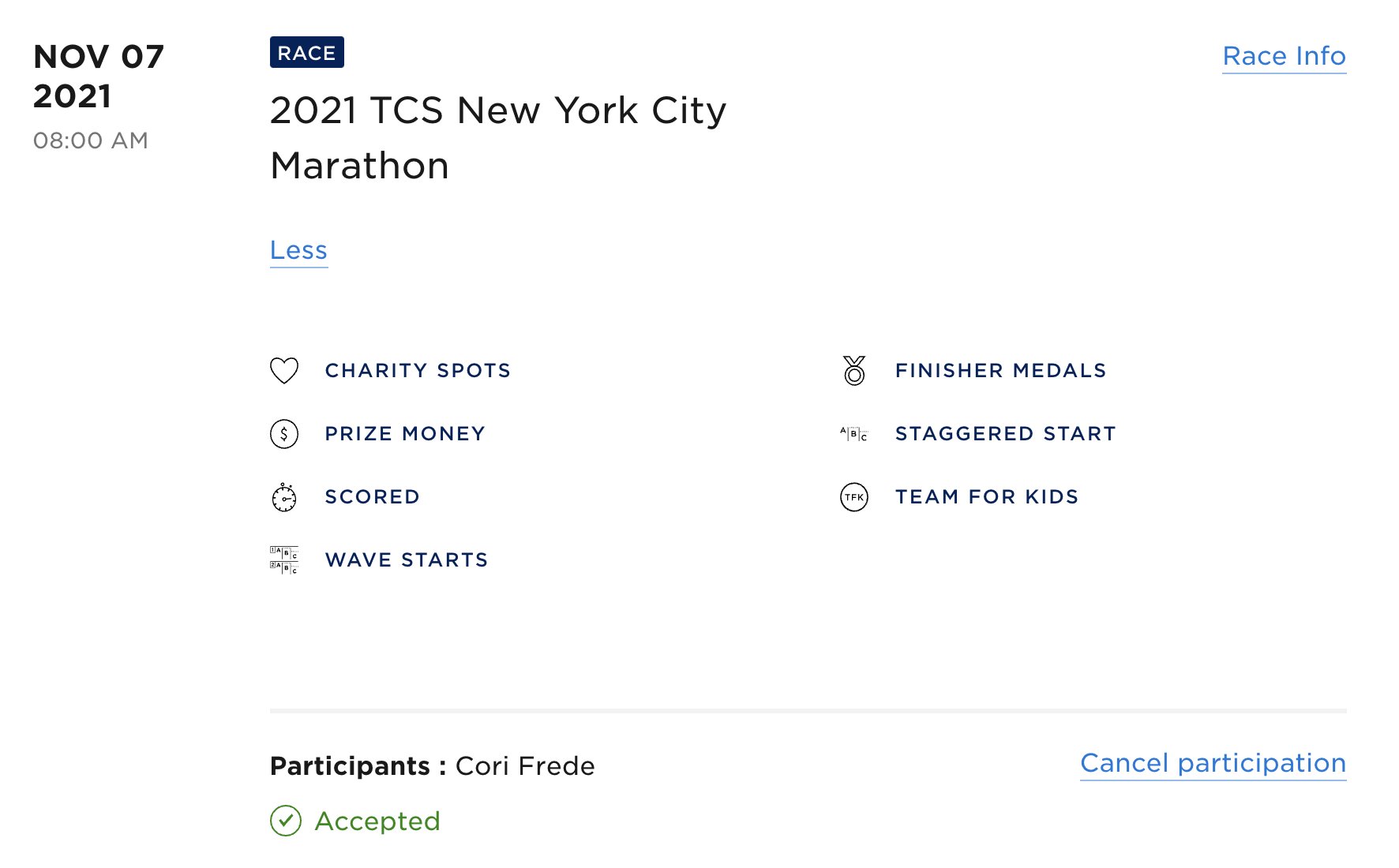Select the FINISHER MEDALS label
This screenshot has width=1399, height=868.
click(1001, 371)
